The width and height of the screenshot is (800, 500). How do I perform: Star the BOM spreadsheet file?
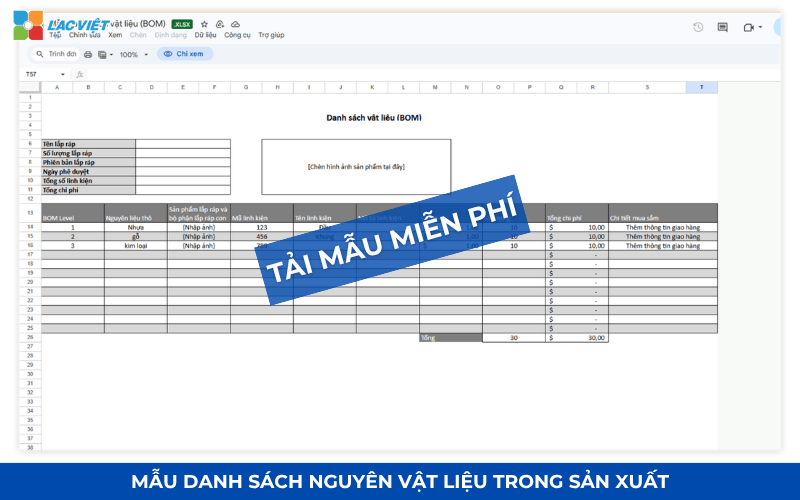point(204,24)
